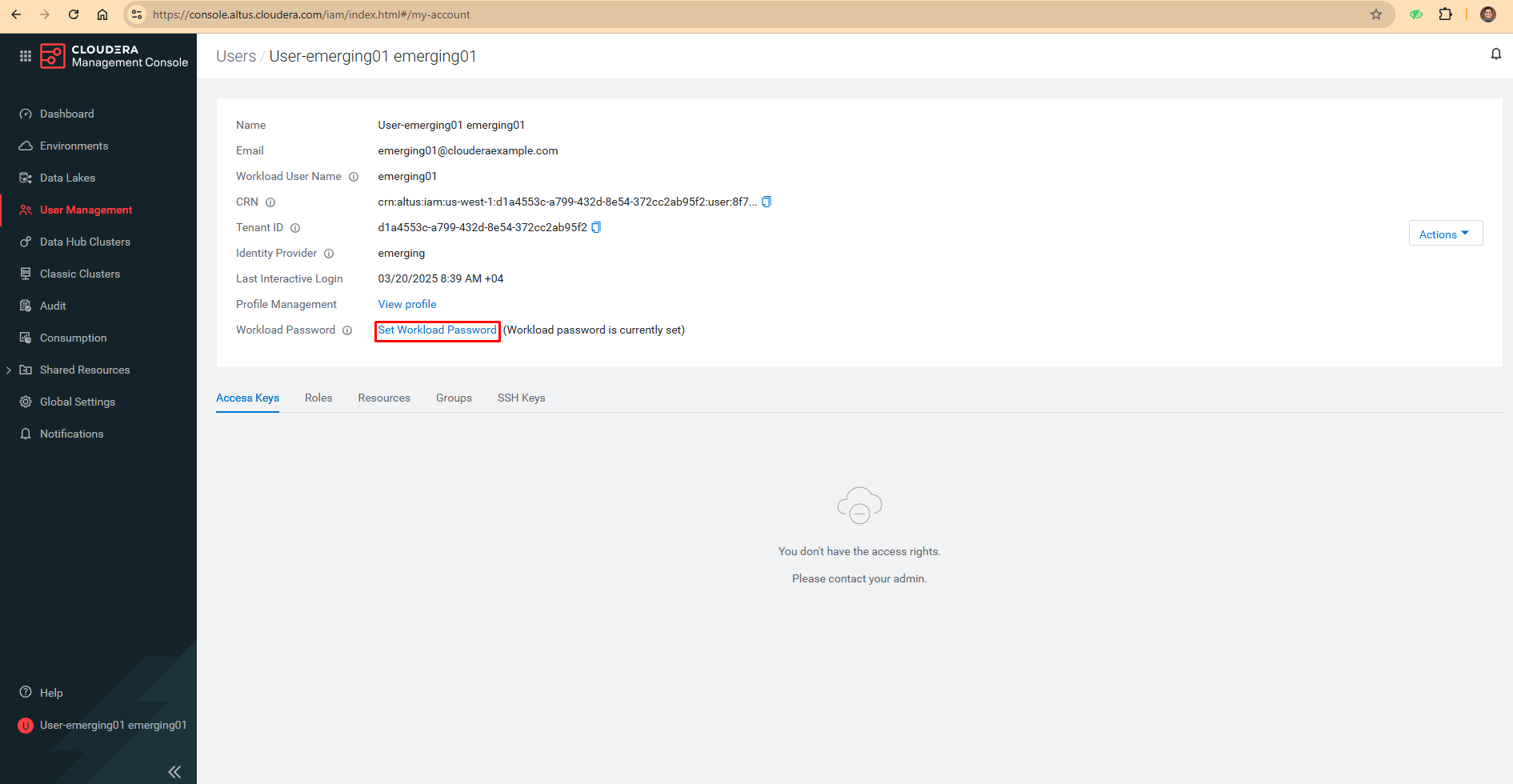Click the Dashboard gauge icon
This screenshot has height=784, width=1513.
tap(26, 114)
